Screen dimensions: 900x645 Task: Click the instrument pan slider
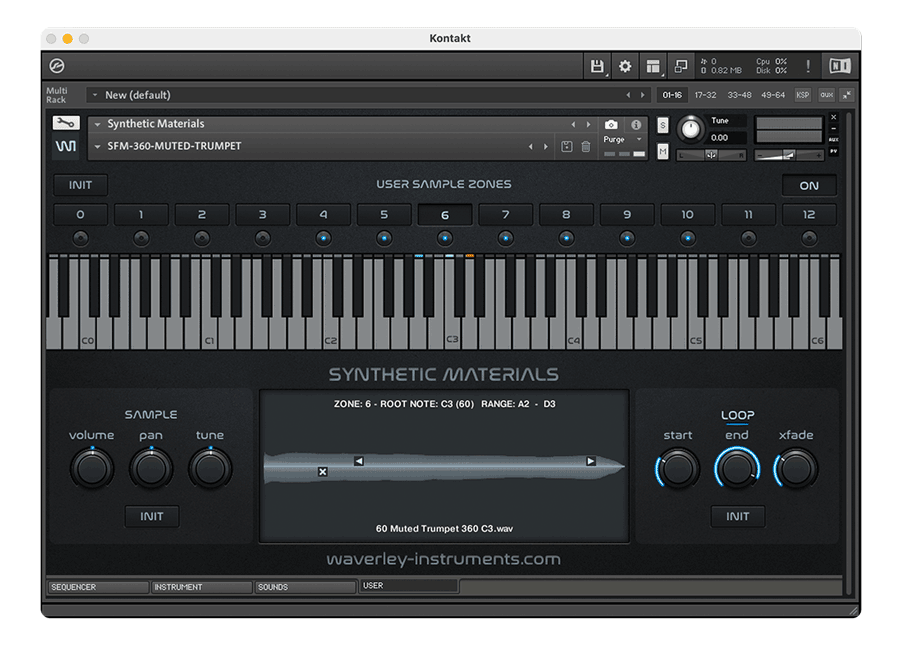click(712, 155)
